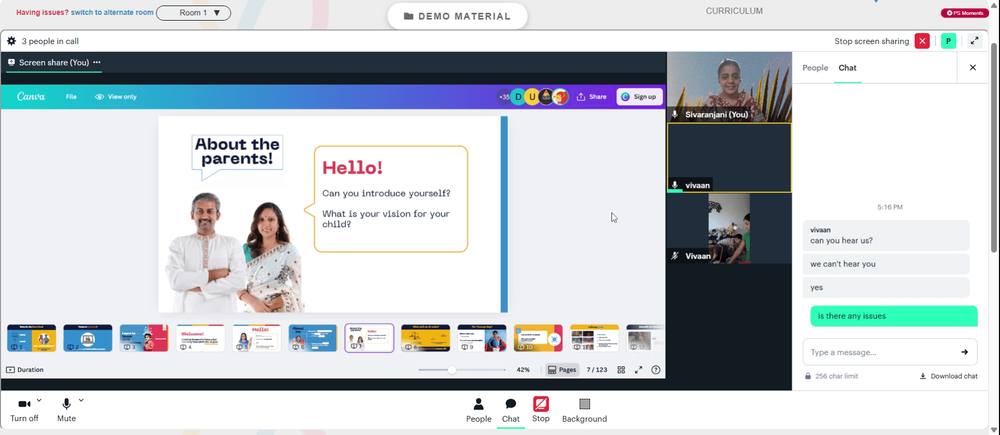Enter Canva fullscreen presentation icon
Screen dimensions: 1000x435
point(638,369)
